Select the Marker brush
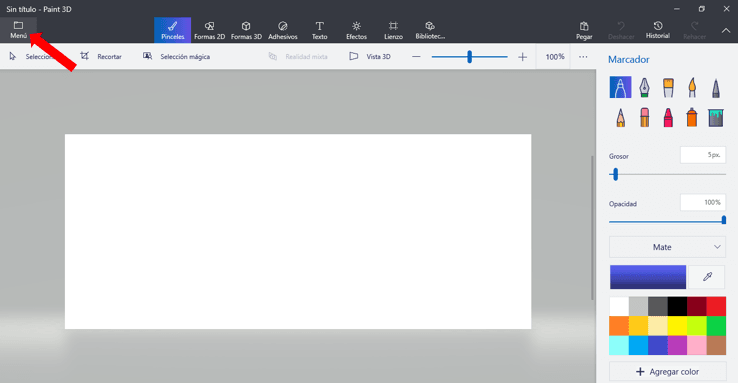 tap(620, 88)
